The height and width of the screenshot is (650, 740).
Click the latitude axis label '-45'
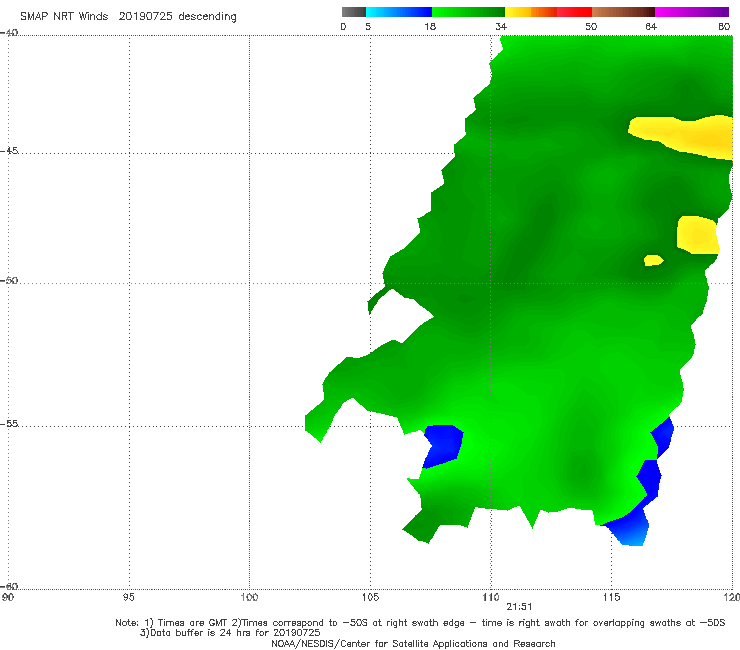point(9,151)
